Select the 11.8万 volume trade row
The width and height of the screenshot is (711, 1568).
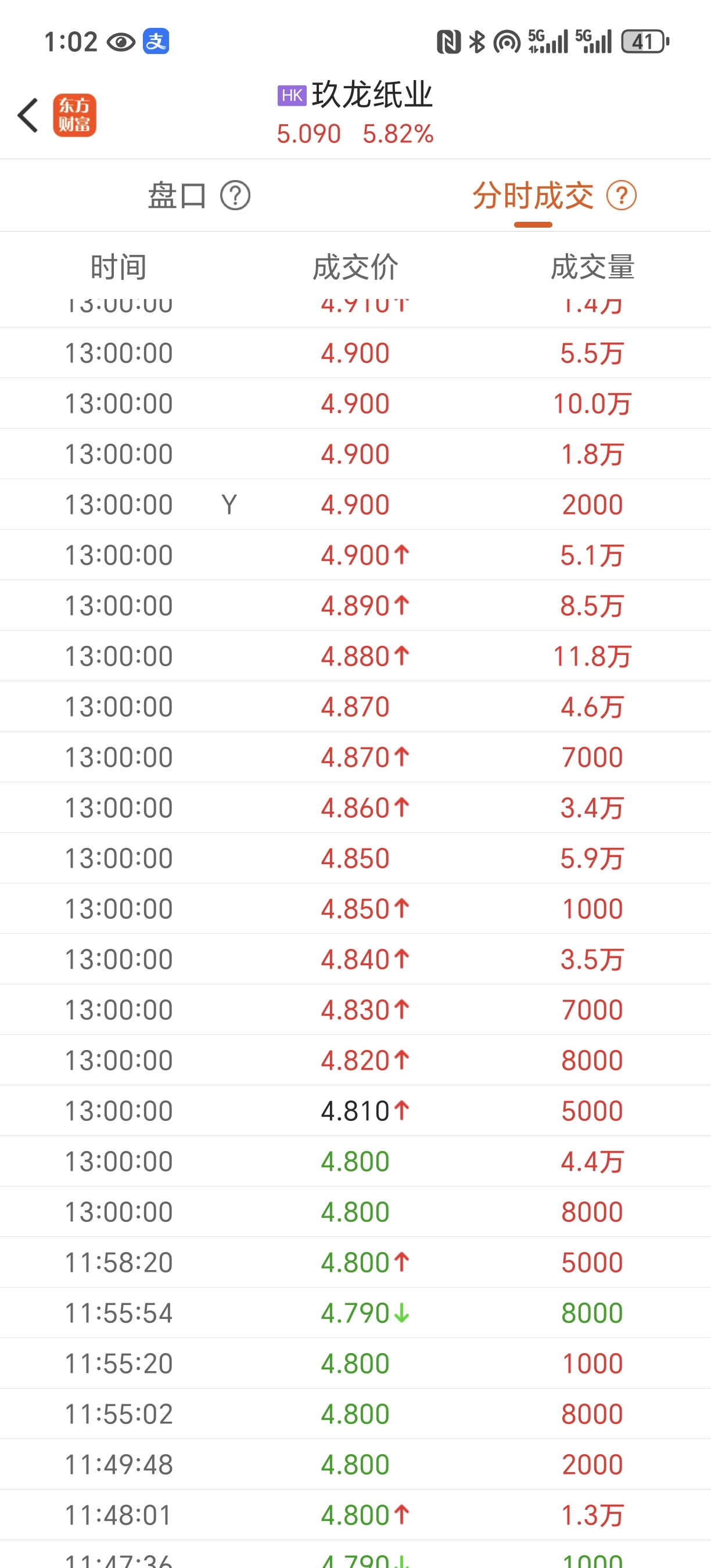355,656
